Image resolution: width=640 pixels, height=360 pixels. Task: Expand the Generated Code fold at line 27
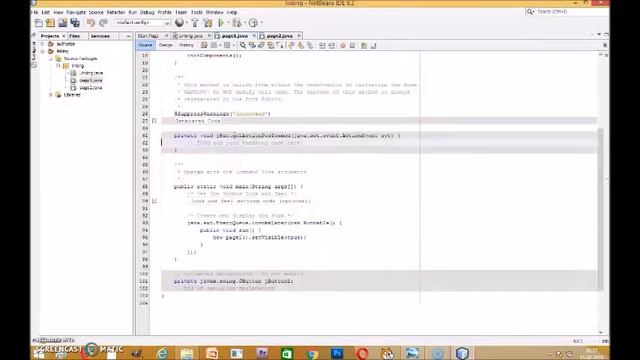154,121
